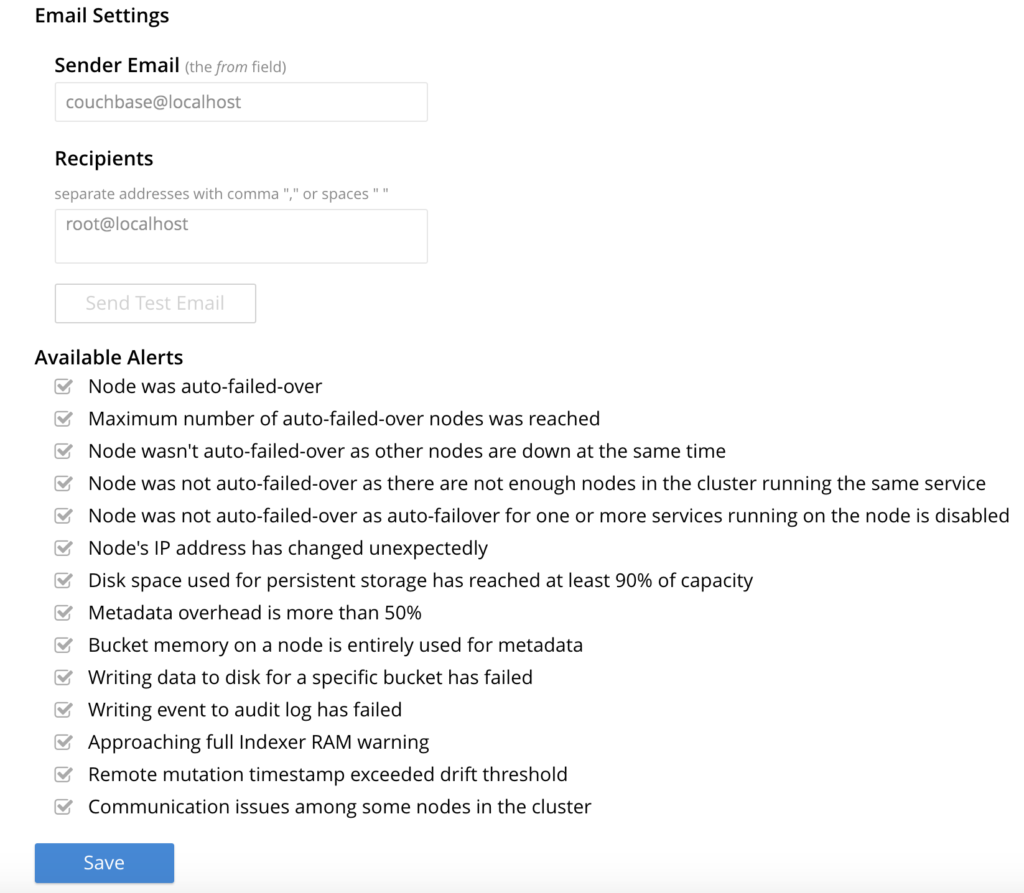The image size is (1024, 893).
Task: Toggle alert for auto-failover disabled for services
Action: pyautogui.click(x=63, y=515)
